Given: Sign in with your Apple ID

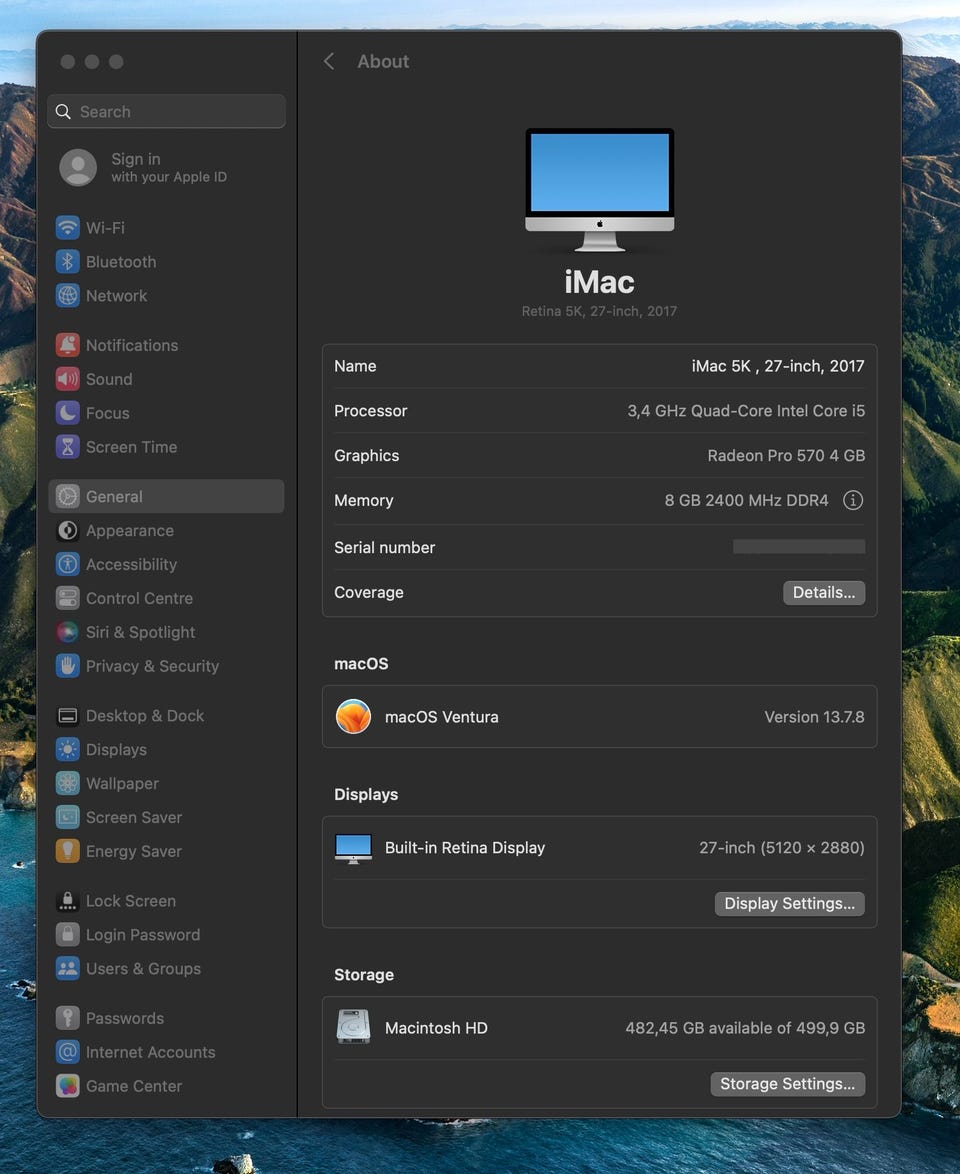Looking at the screenshot, I should point(143,167).
